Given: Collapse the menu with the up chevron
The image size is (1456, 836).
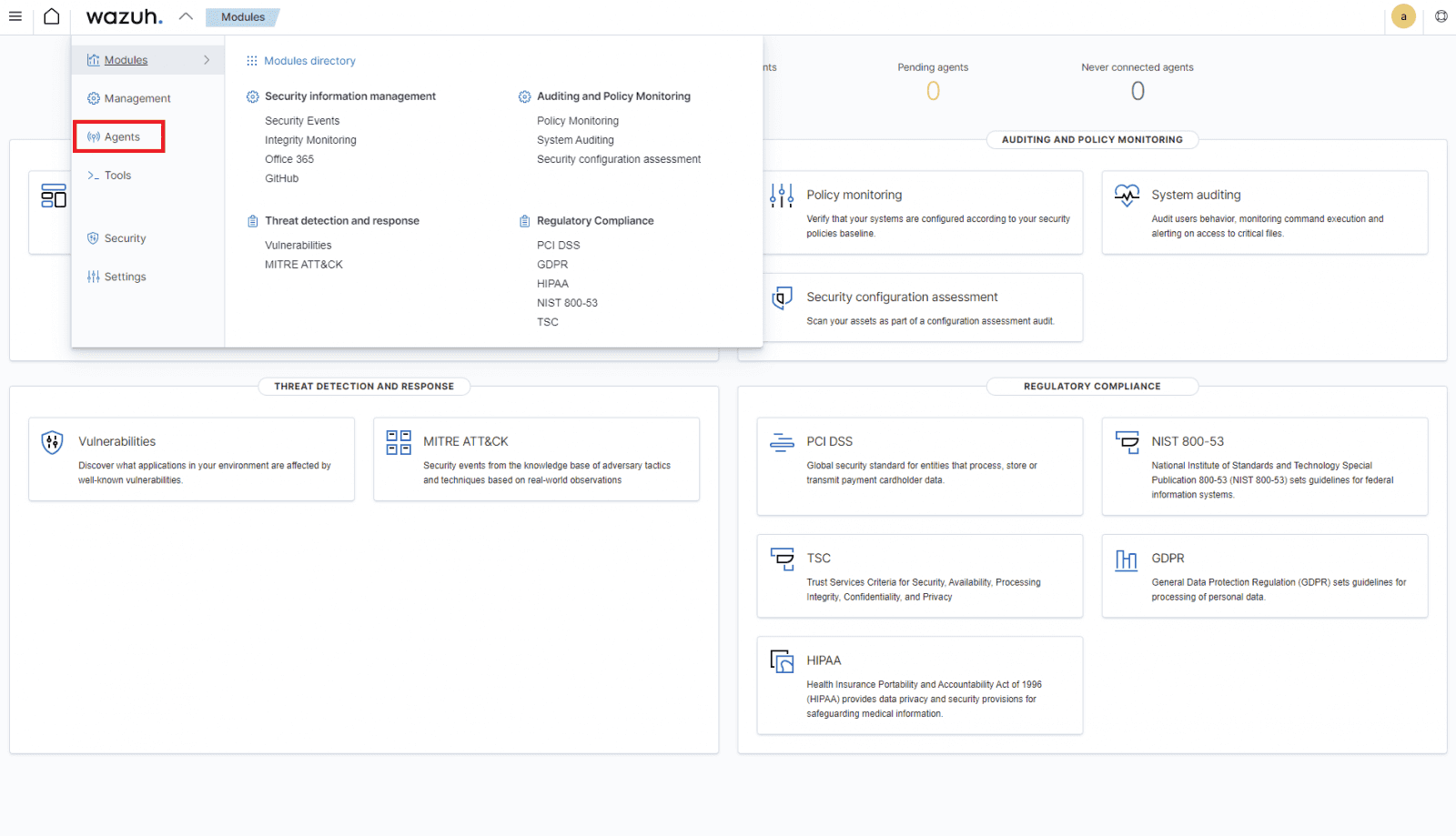Looking at the screenshot, I should pos(186,16).
